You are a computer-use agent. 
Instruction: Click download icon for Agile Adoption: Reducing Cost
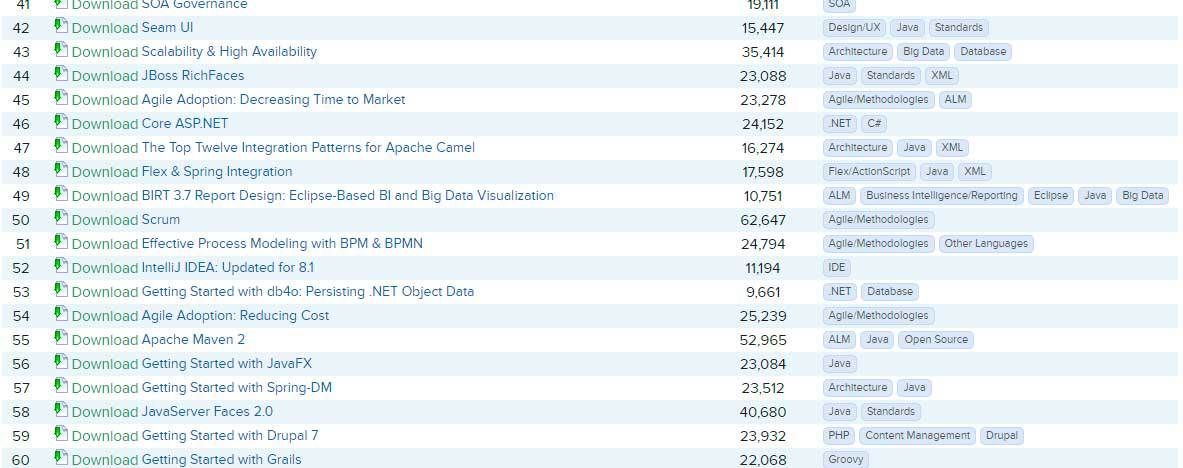pos(61,314)
